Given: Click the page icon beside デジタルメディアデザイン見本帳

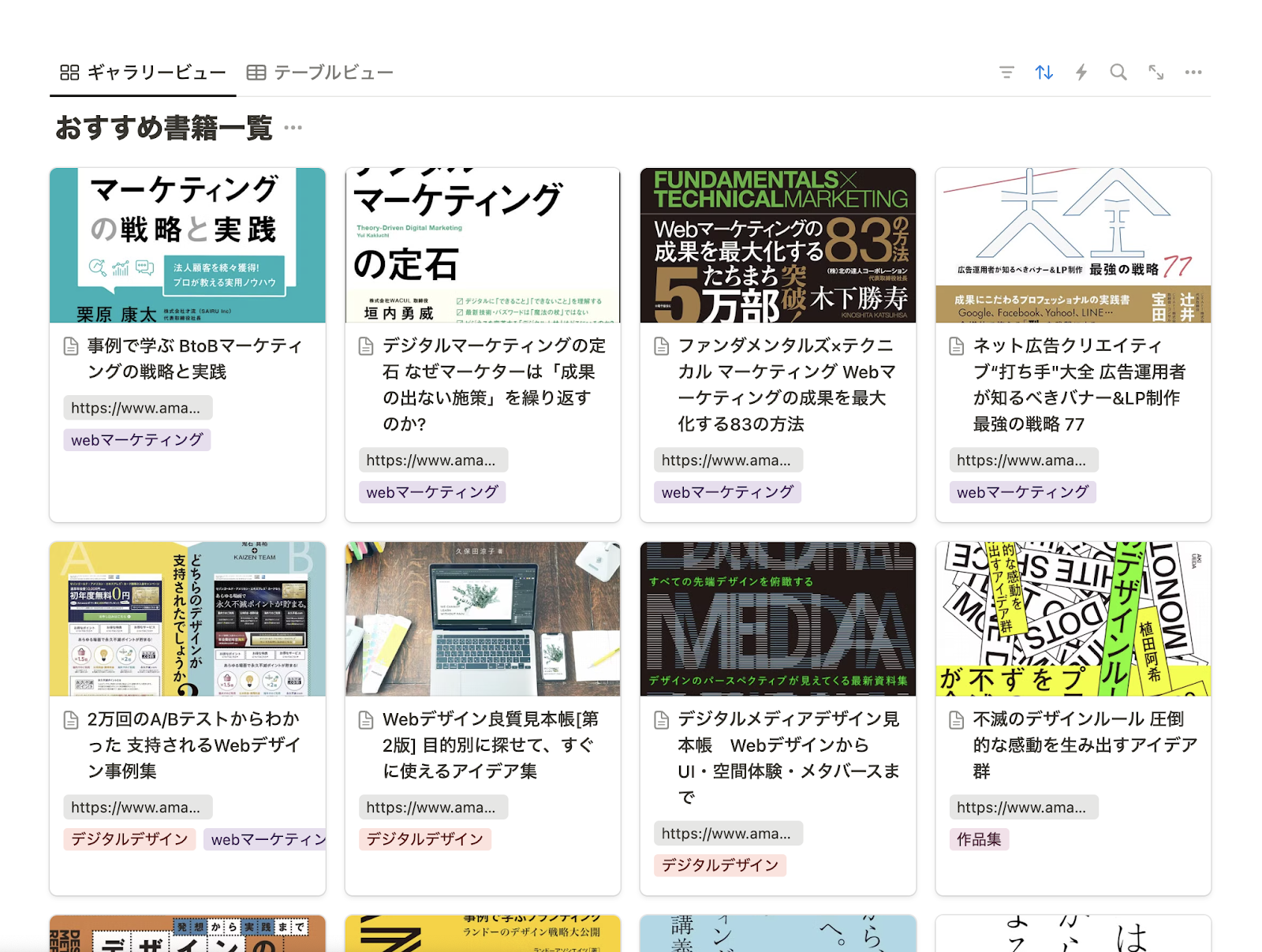Looking at the screenshot, I should [x=662, y=719].
